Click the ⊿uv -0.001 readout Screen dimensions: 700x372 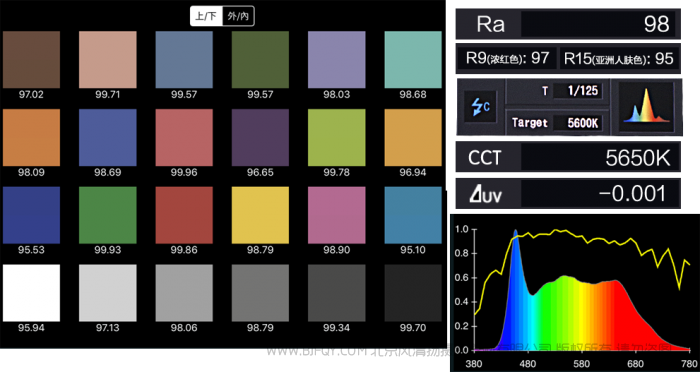(568, 193)
